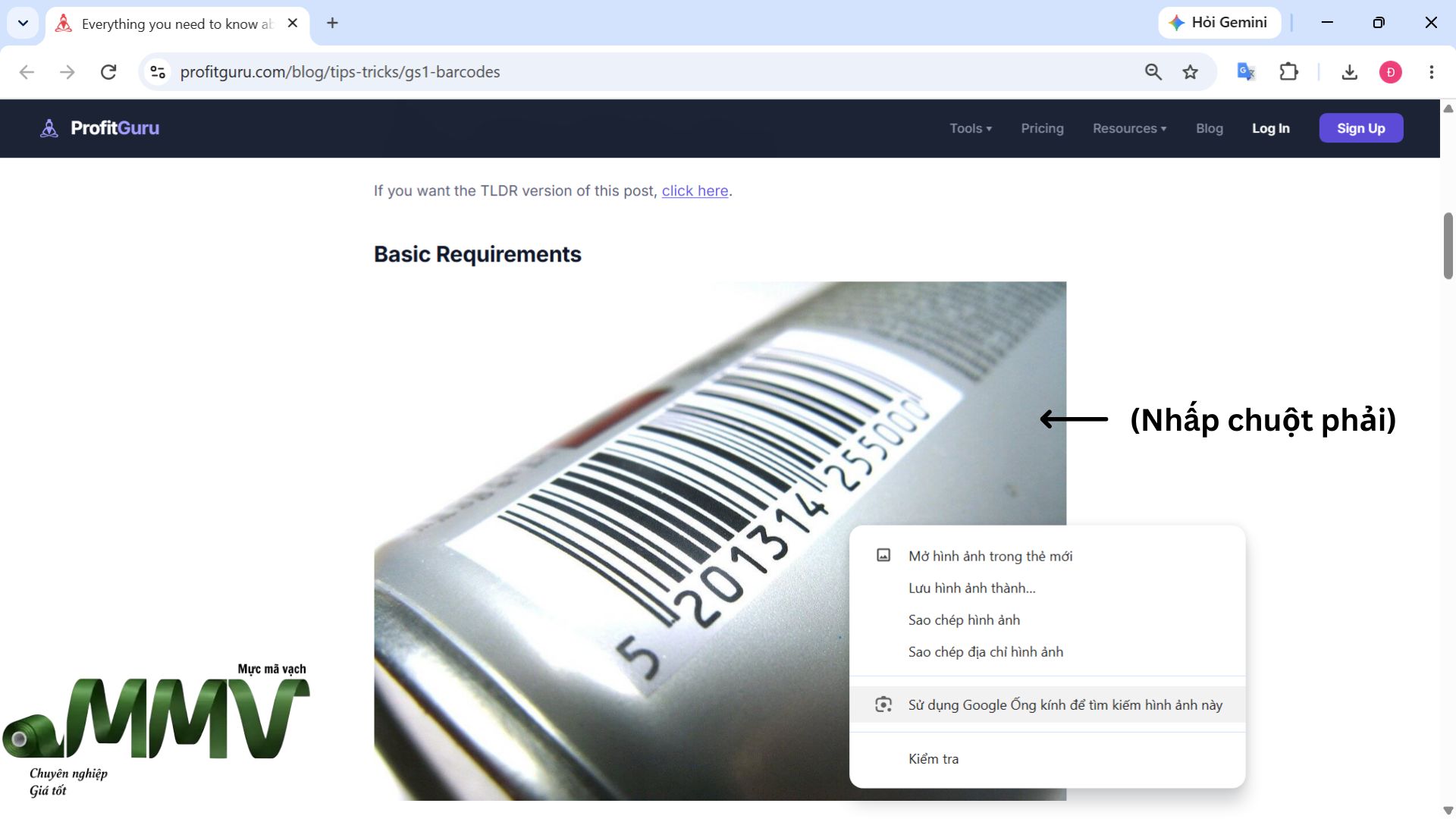This screenshot has width=1456, height=819.
Task: Choose 'Lưu hình ảnh thành...' from context menu
Action: coord(1047,588)
